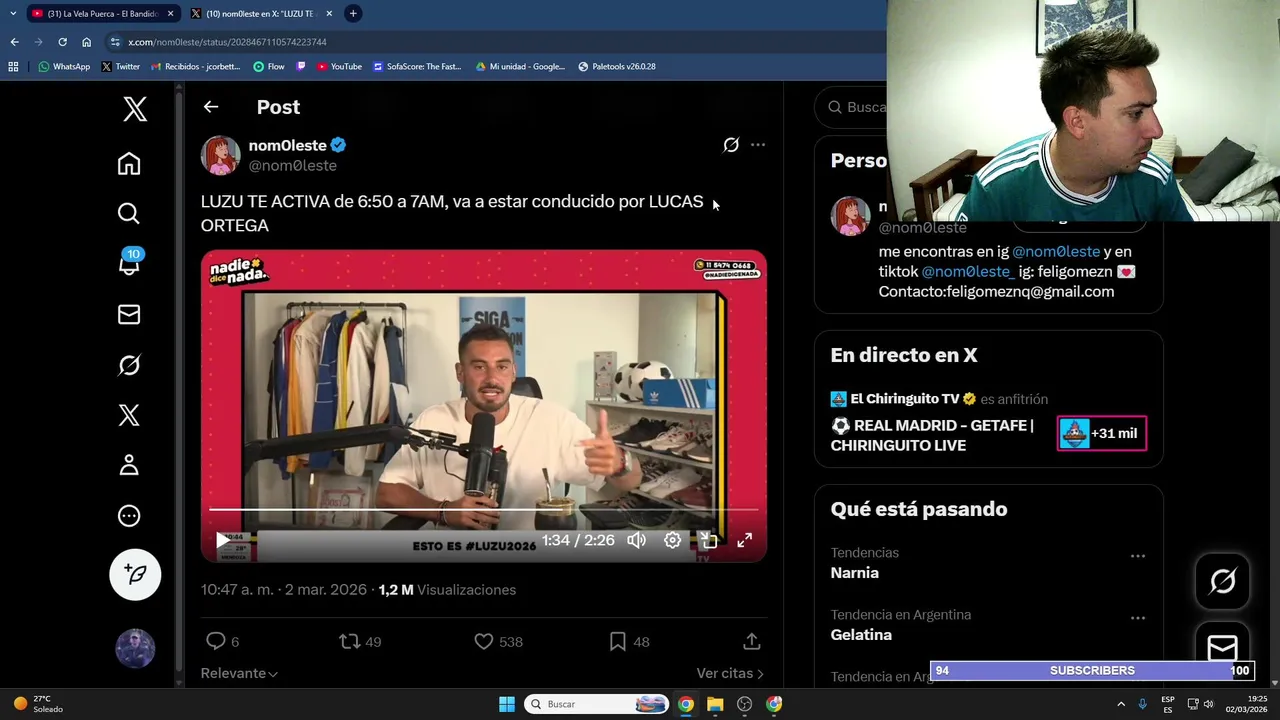Repost the post with 49 reposts
Viewport: 1280px width, 720px height.
tap(350, 641)
